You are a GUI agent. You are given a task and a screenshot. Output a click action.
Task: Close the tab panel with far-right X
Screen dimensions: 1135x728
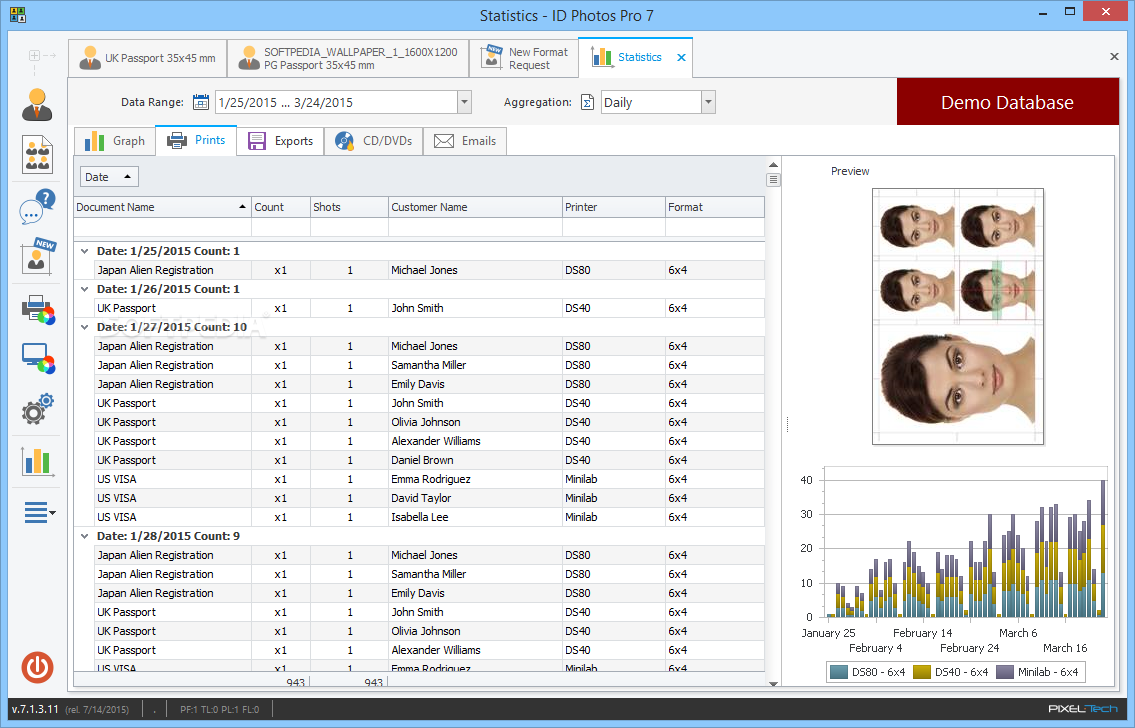[1114, 56]
